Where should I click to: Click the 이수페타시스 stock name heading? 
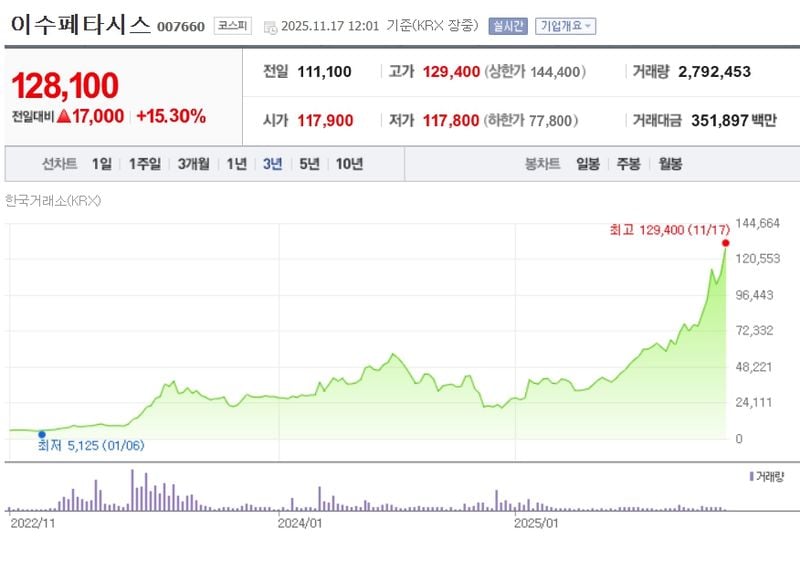[80, 25]
